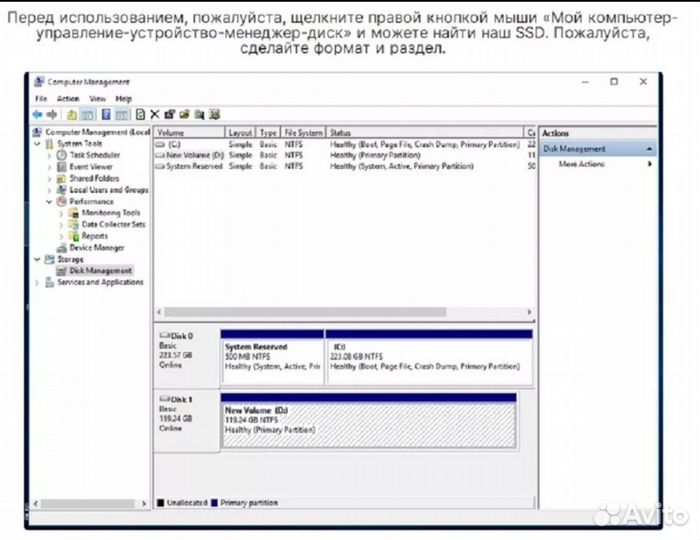
Task: Click the Computer Management root node icon
Action: (x=38, y=132)
